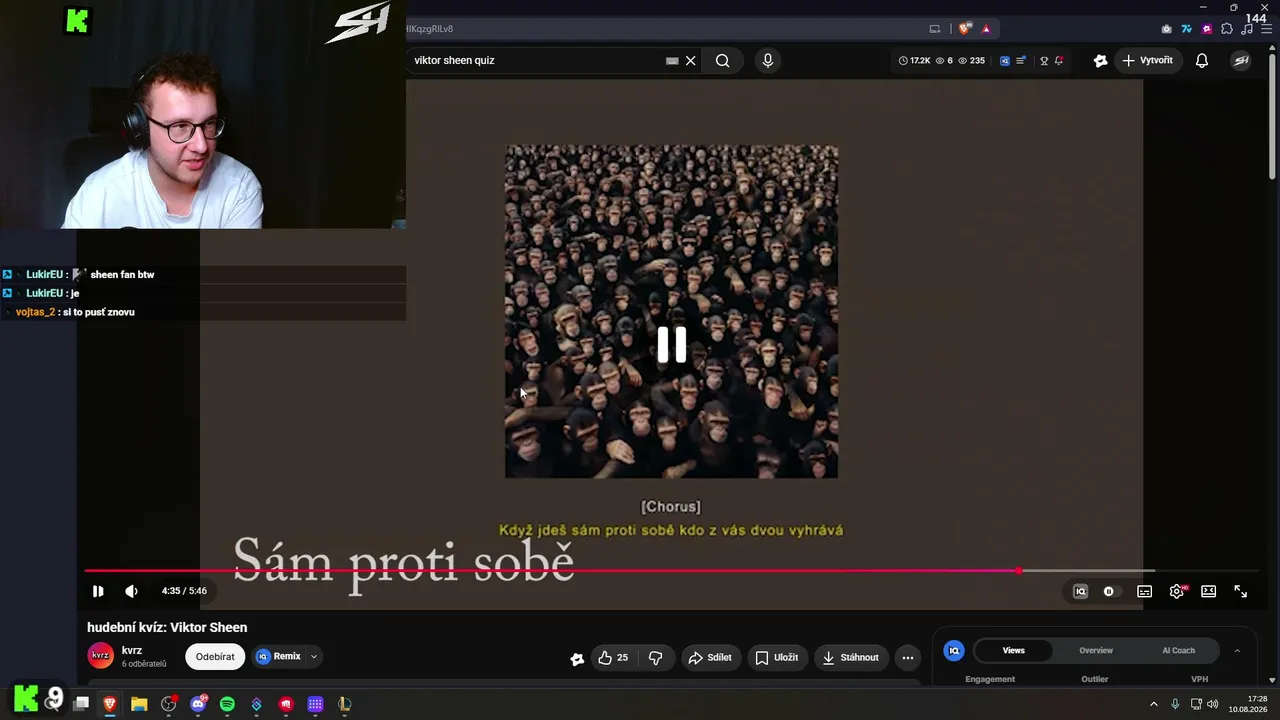Click the vidIQ trophy icon
This screenshot has height=720, width=1280.
pos(1044,60)
